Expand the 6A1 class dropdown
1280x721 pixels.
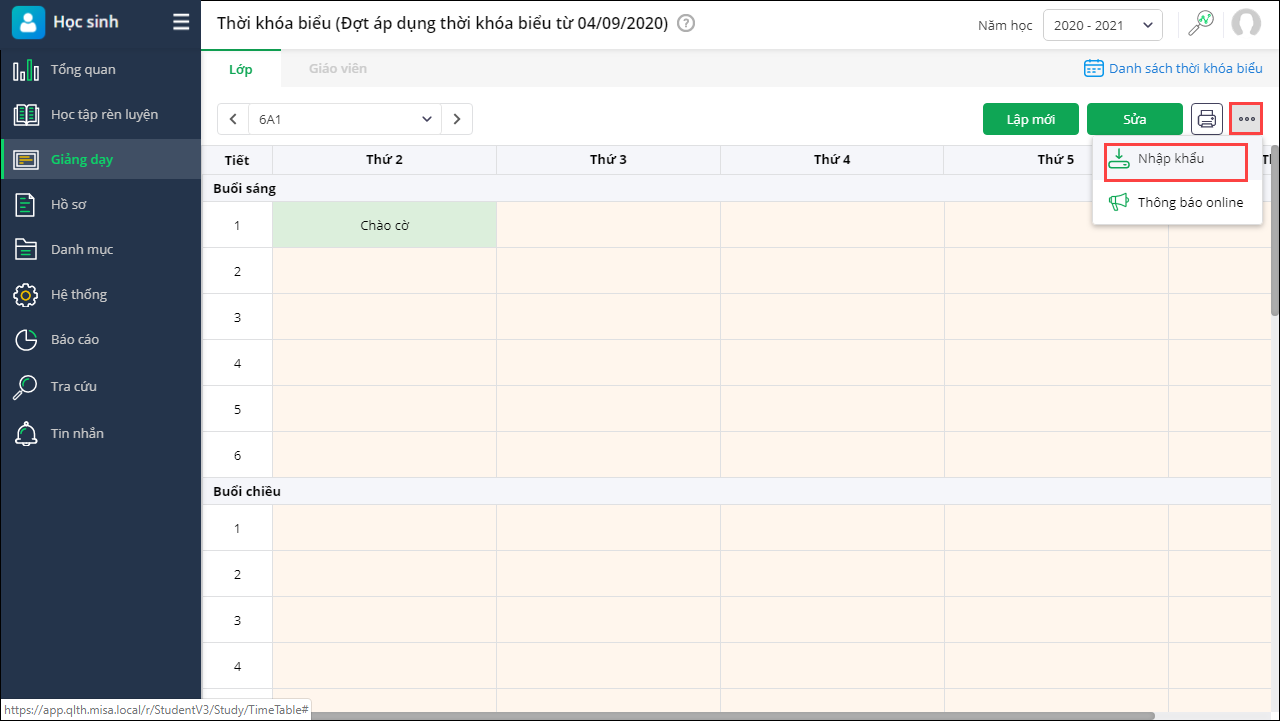[345, 119]
